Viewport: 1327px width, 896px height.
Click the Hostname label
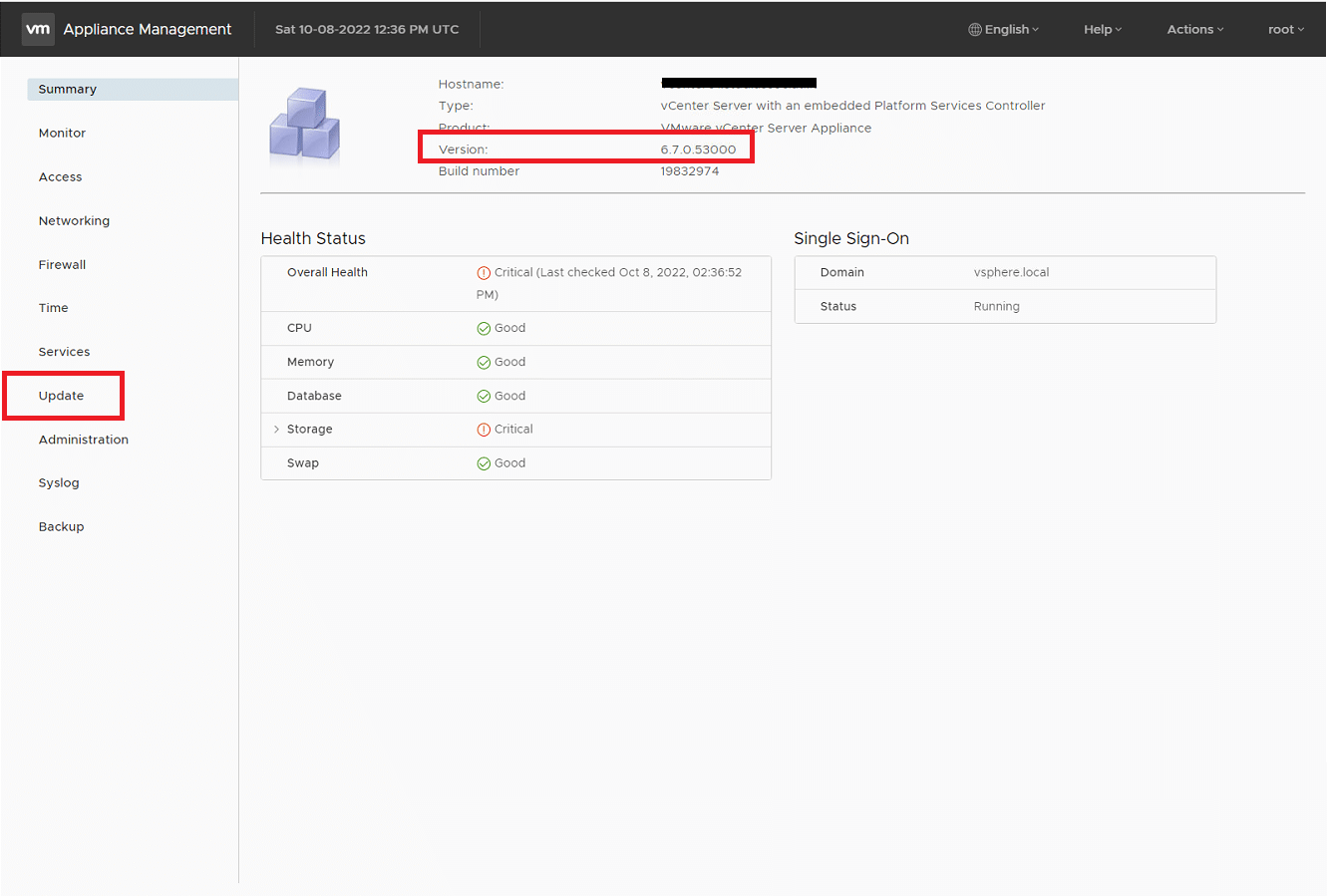(471, 85)
